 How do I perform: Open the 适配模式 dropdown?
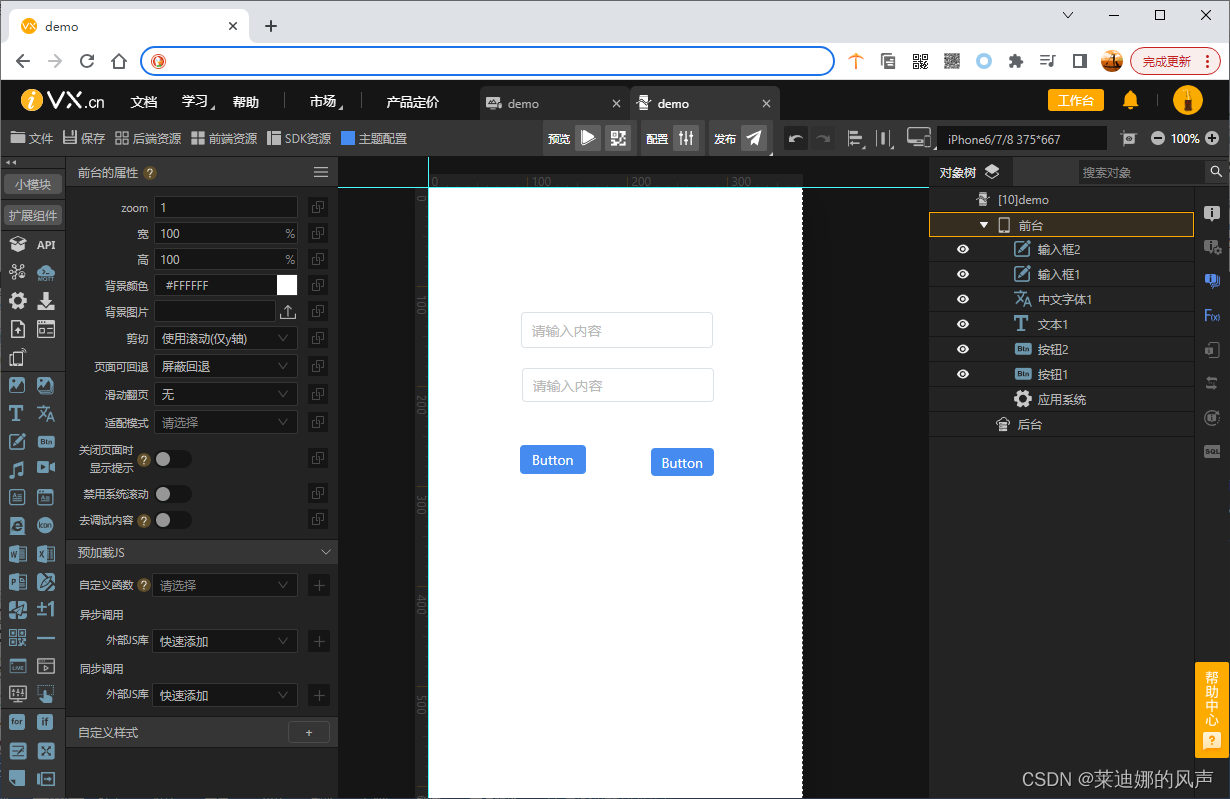click(226, 422)
